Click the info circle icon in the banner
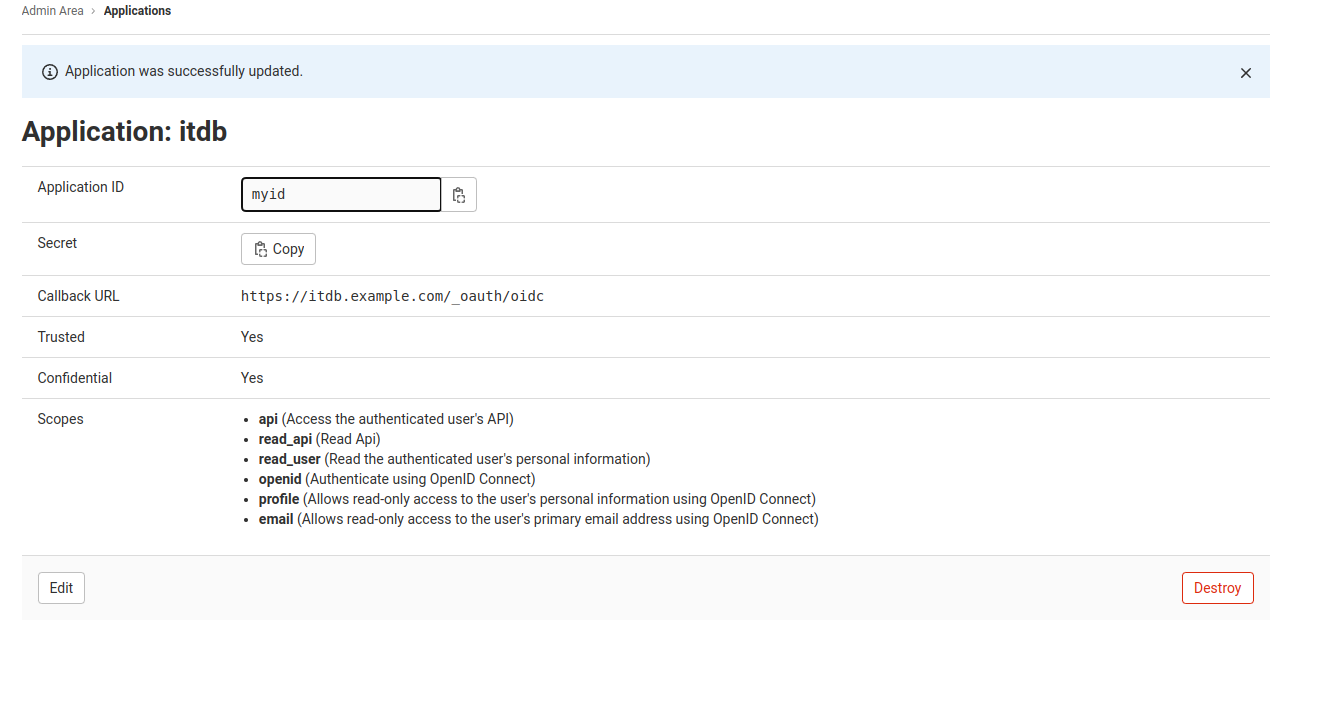Screen dimensions: 1318x716 coord(49,72)
